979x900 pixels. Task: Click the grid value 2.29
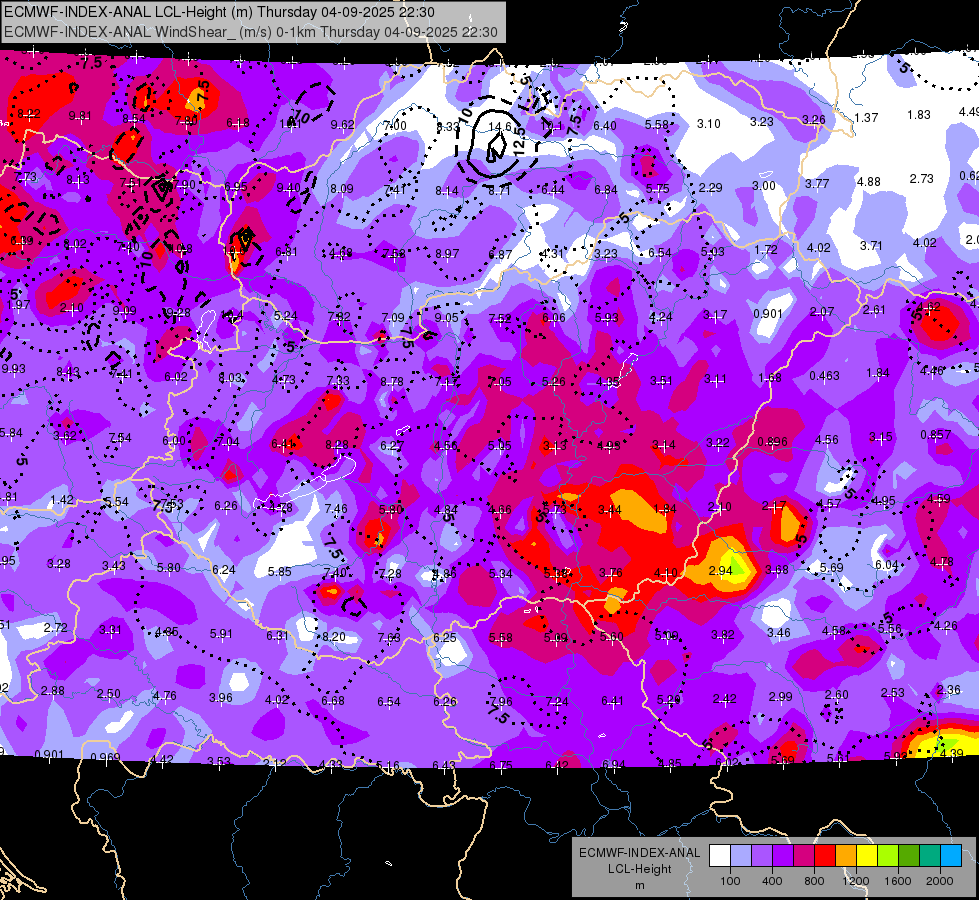tap(711, 187)
